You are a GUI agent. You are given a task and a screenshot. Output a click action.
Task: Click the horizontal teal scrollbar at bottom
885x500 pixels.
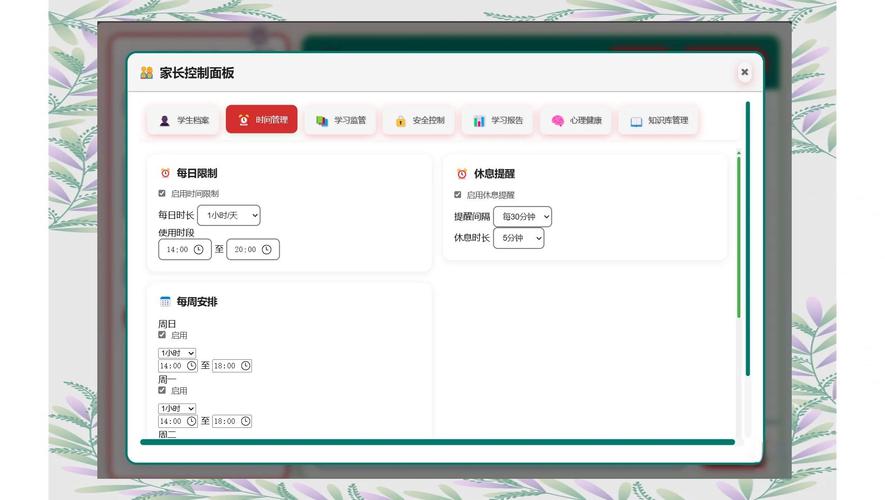pos(437,442)
